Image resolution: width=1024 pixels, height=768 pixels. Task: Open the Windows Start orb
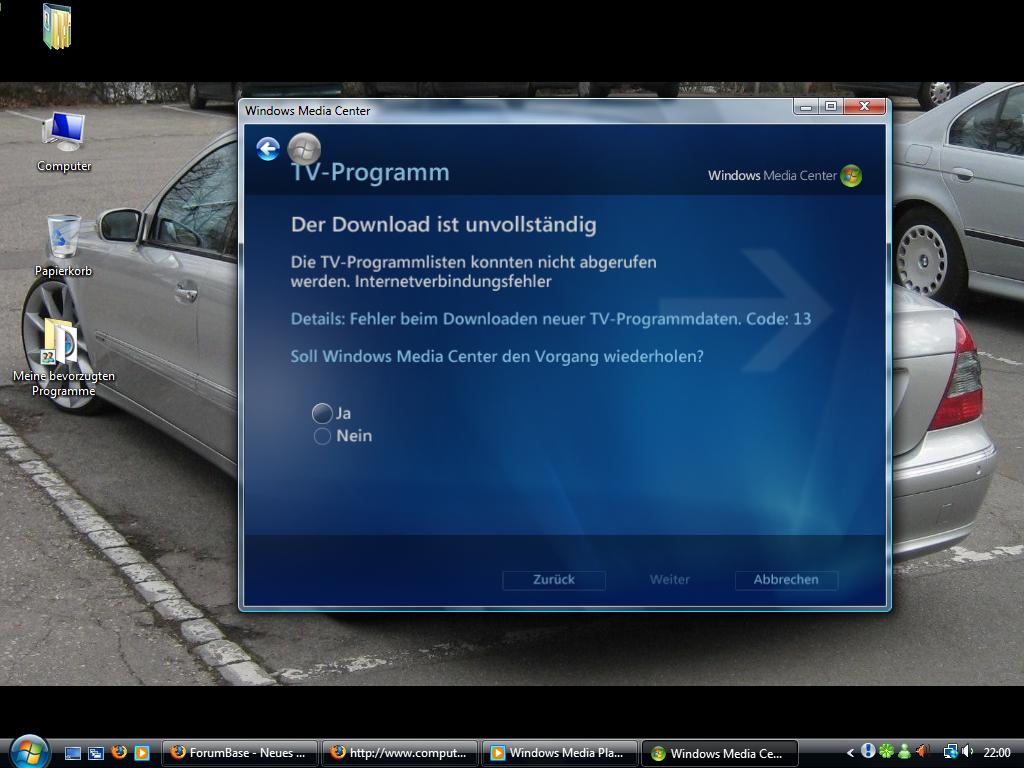tap(29, 752)
